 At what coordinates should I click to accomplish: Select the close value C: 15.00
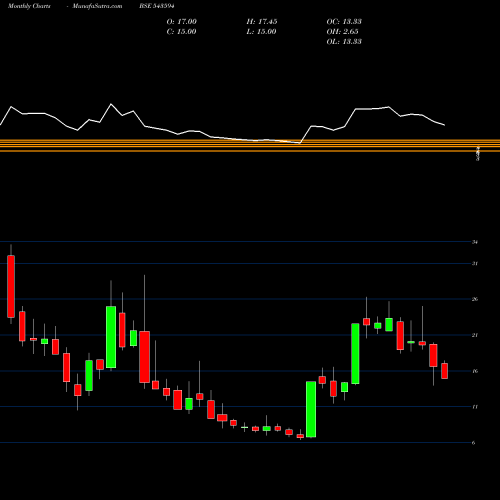tap(181, 32)
